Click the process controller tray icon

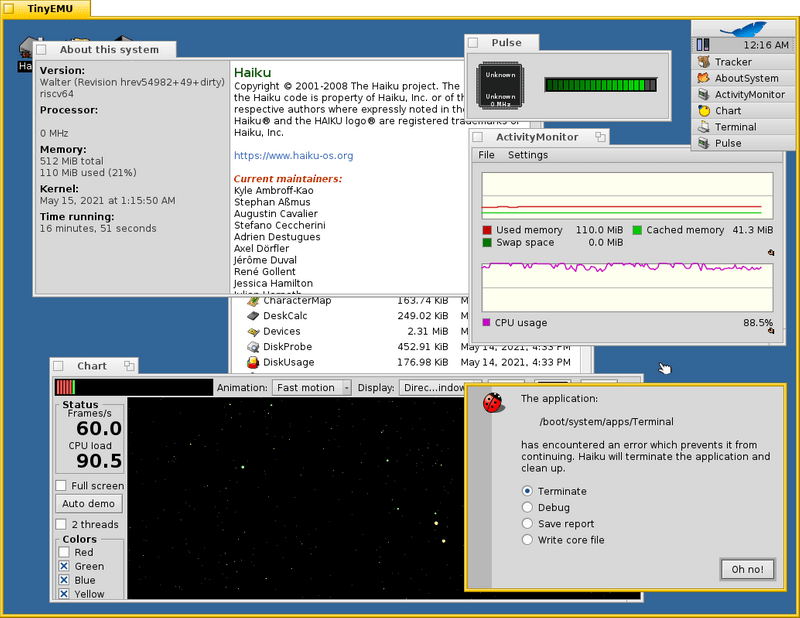703,45
